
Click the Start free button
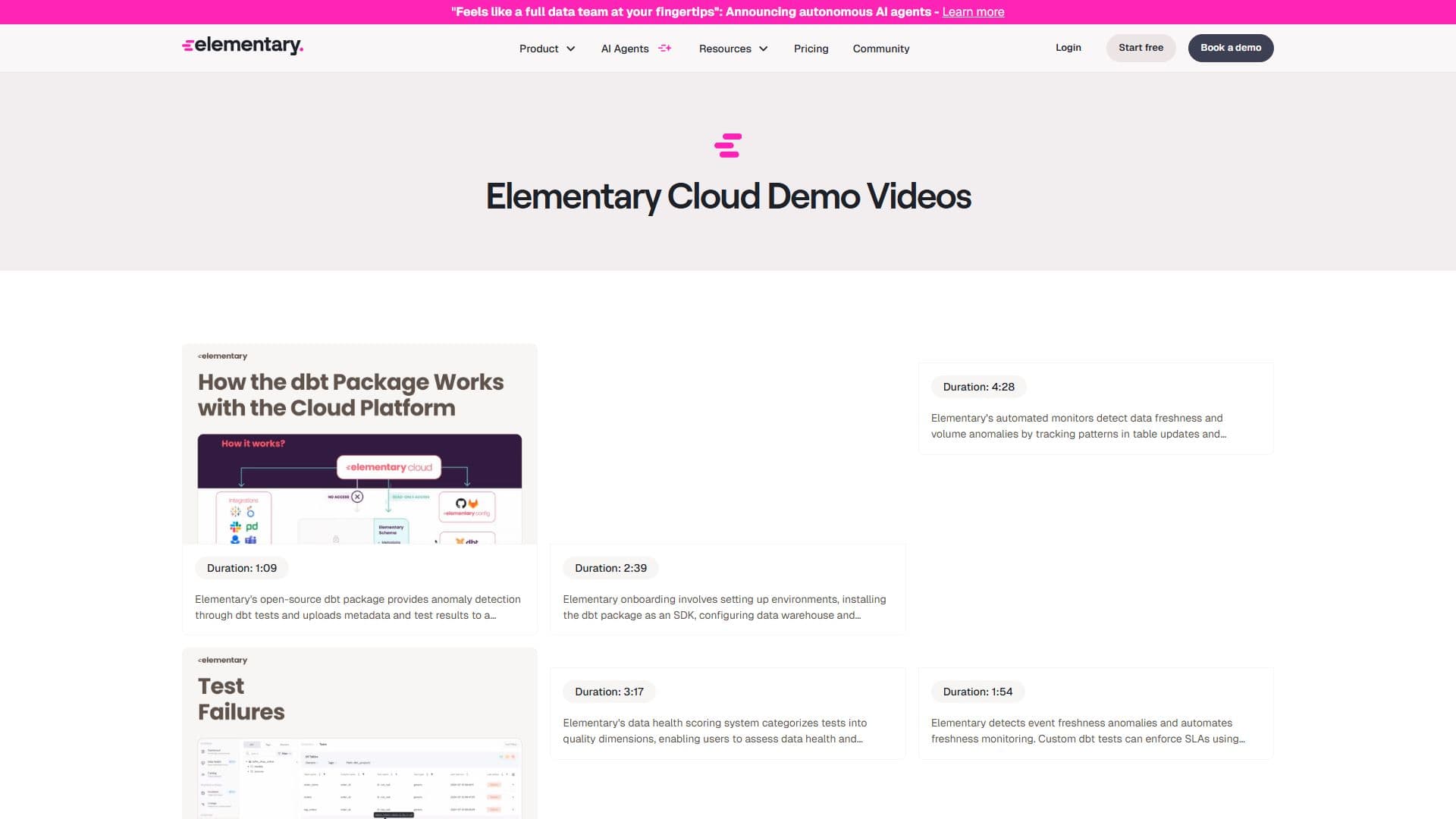[1141, 48]
